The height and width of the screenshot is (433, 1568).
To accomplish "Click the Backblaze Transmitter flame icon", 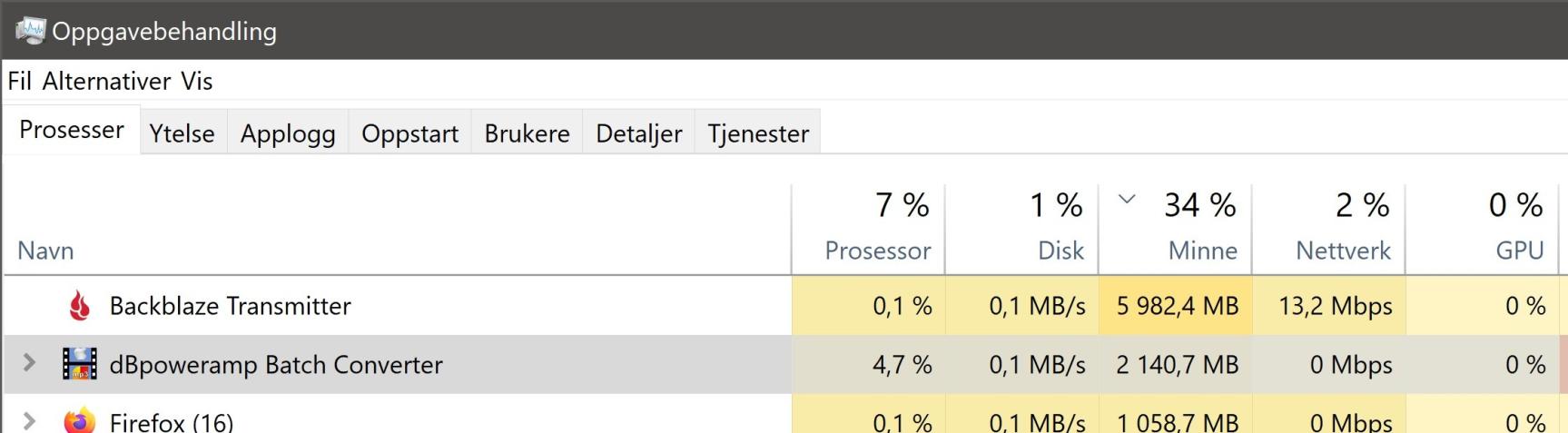I will click(x=80, y=307).
